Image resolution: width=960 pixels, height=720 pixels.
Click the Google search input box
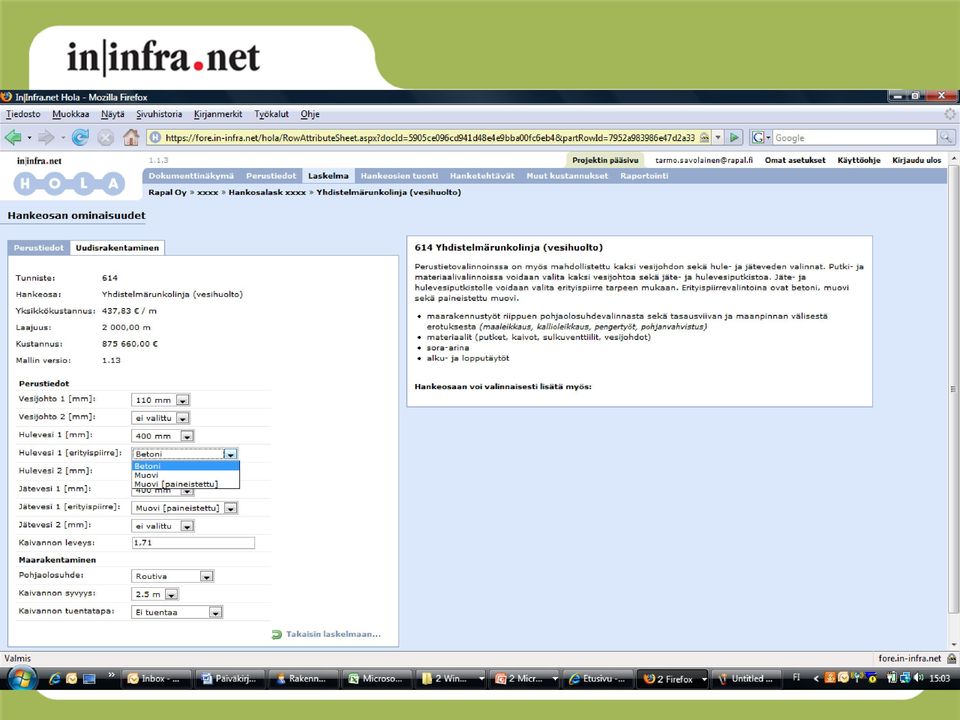click(855, 138)
